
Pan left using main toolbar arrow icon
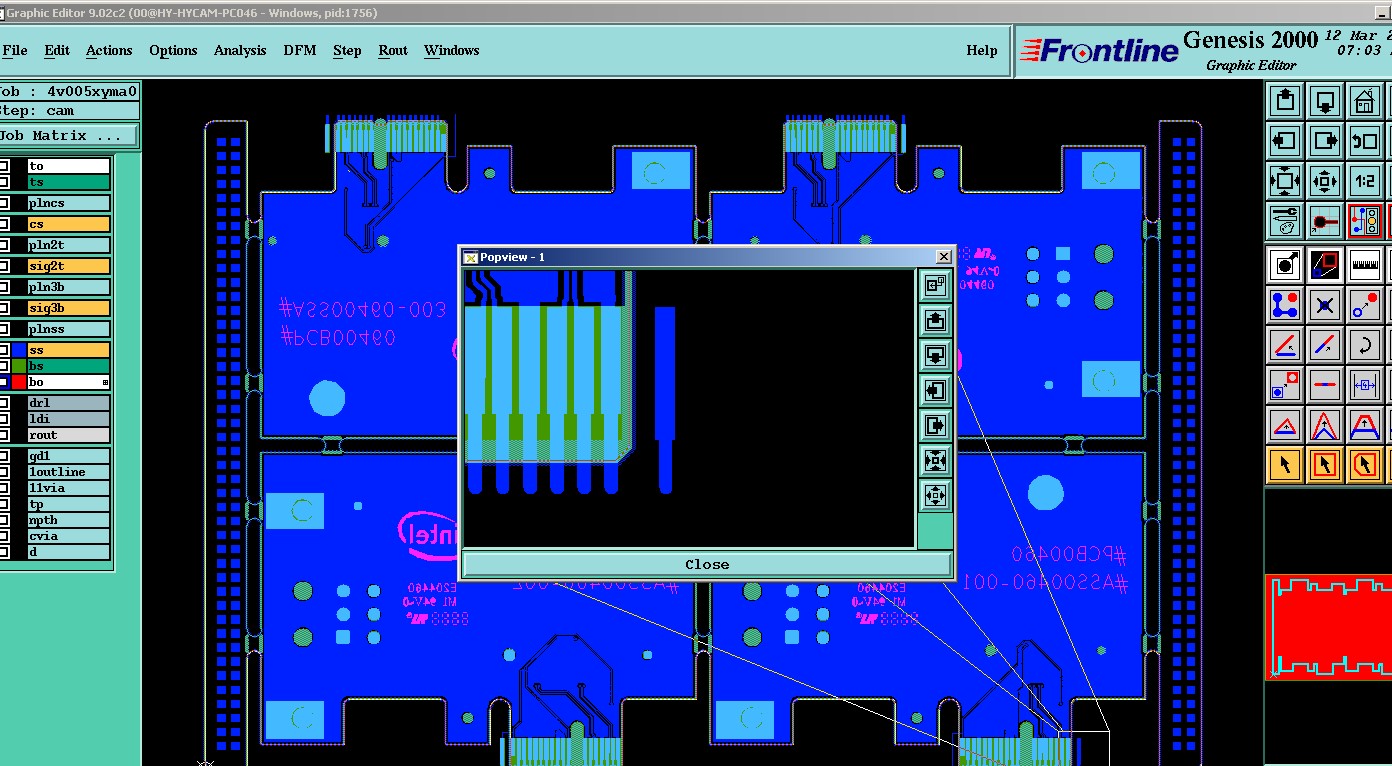pos(1285,141)
